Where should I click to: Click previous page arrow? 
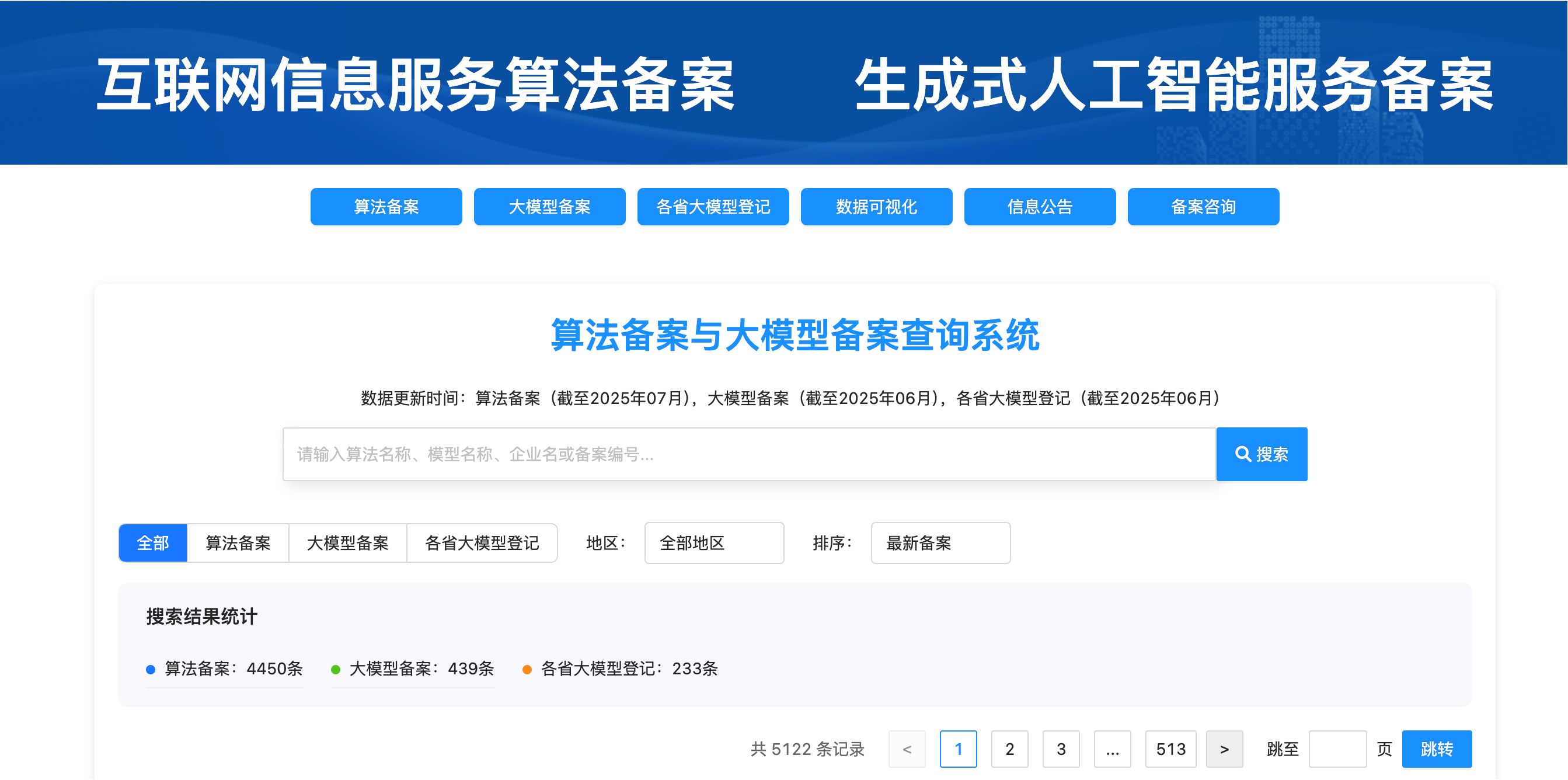907,749
